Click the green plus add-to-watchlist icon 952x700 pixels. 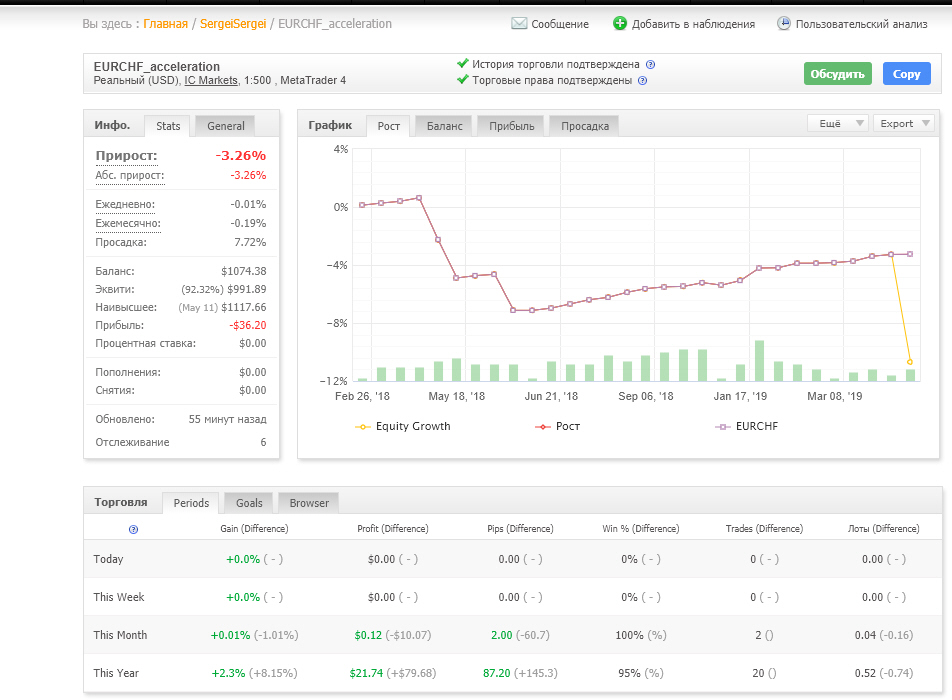pyautogui.click(x=619, y=24)
